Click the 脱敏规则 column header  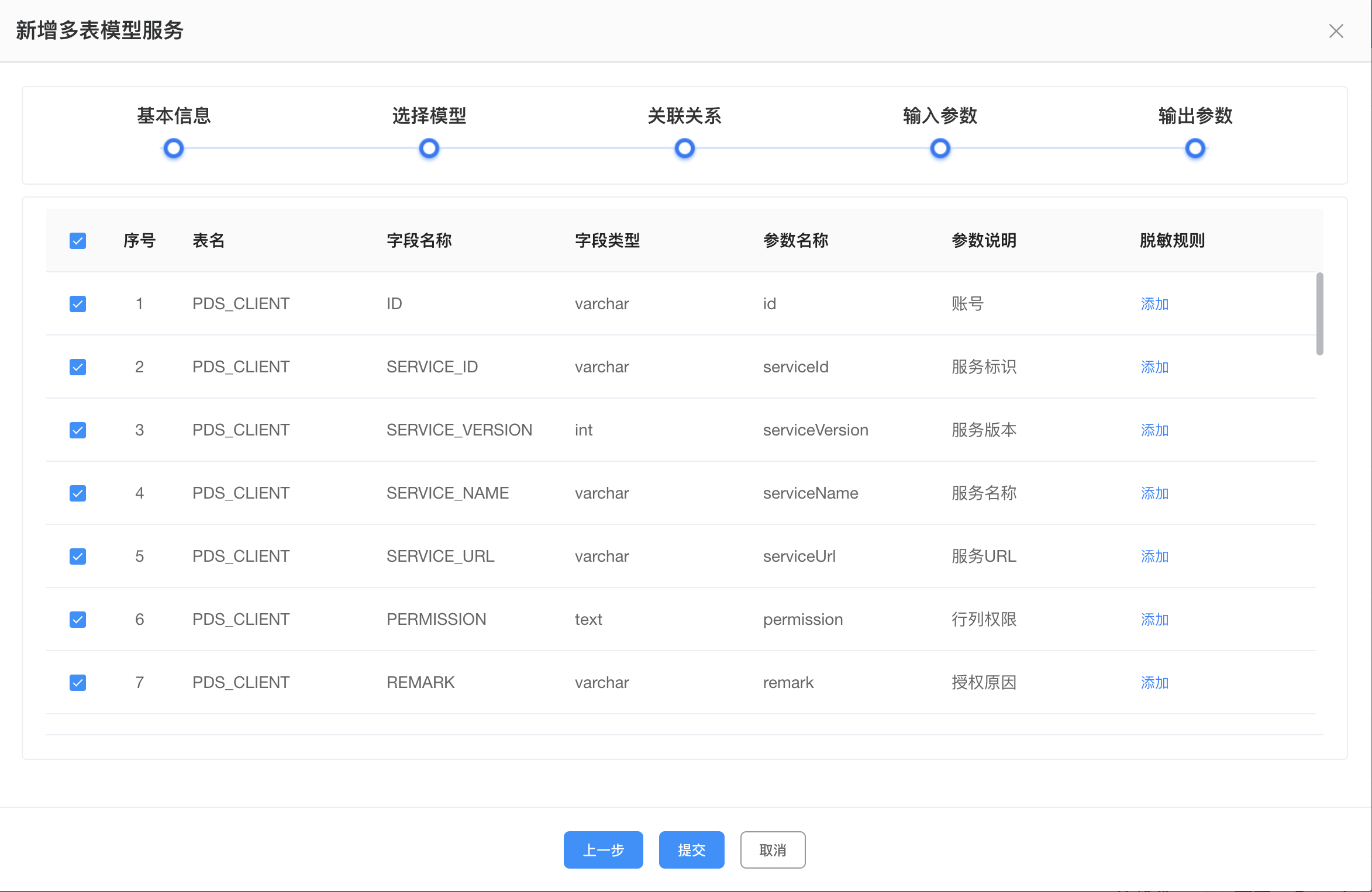(x=1173, y=241)
